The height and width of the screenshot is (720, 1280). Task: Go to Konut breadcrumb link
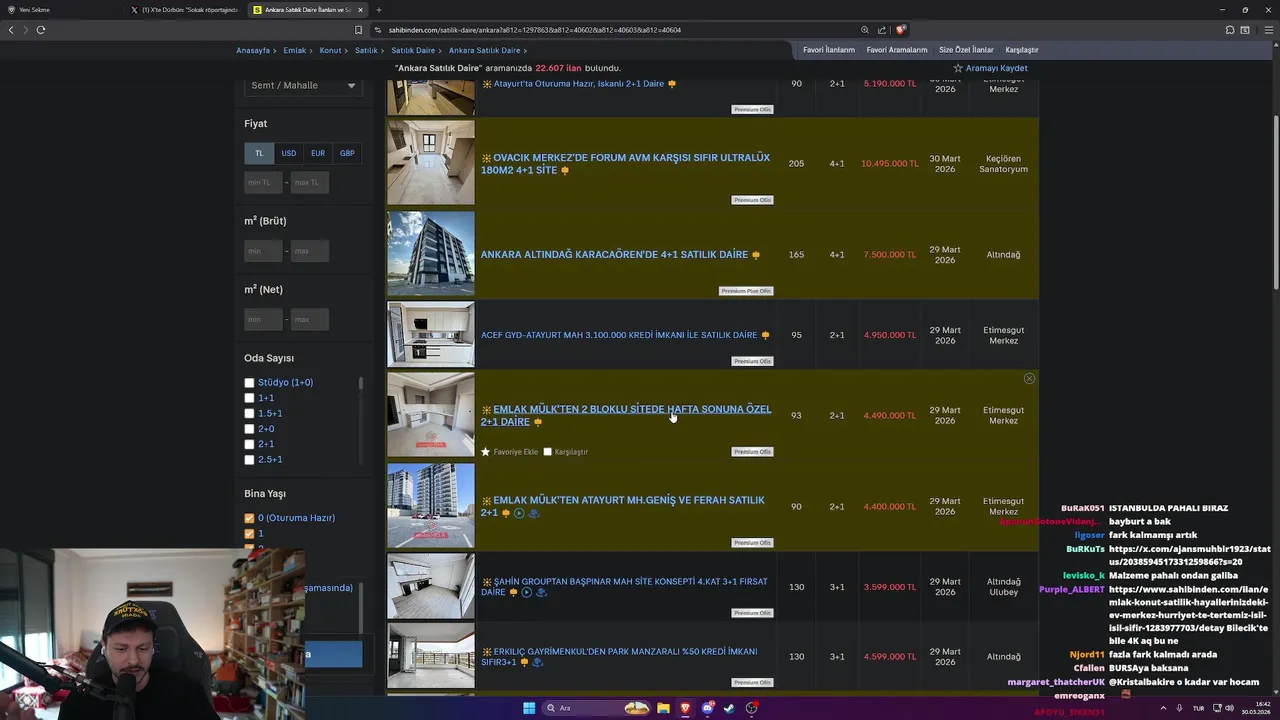point(330,50)
